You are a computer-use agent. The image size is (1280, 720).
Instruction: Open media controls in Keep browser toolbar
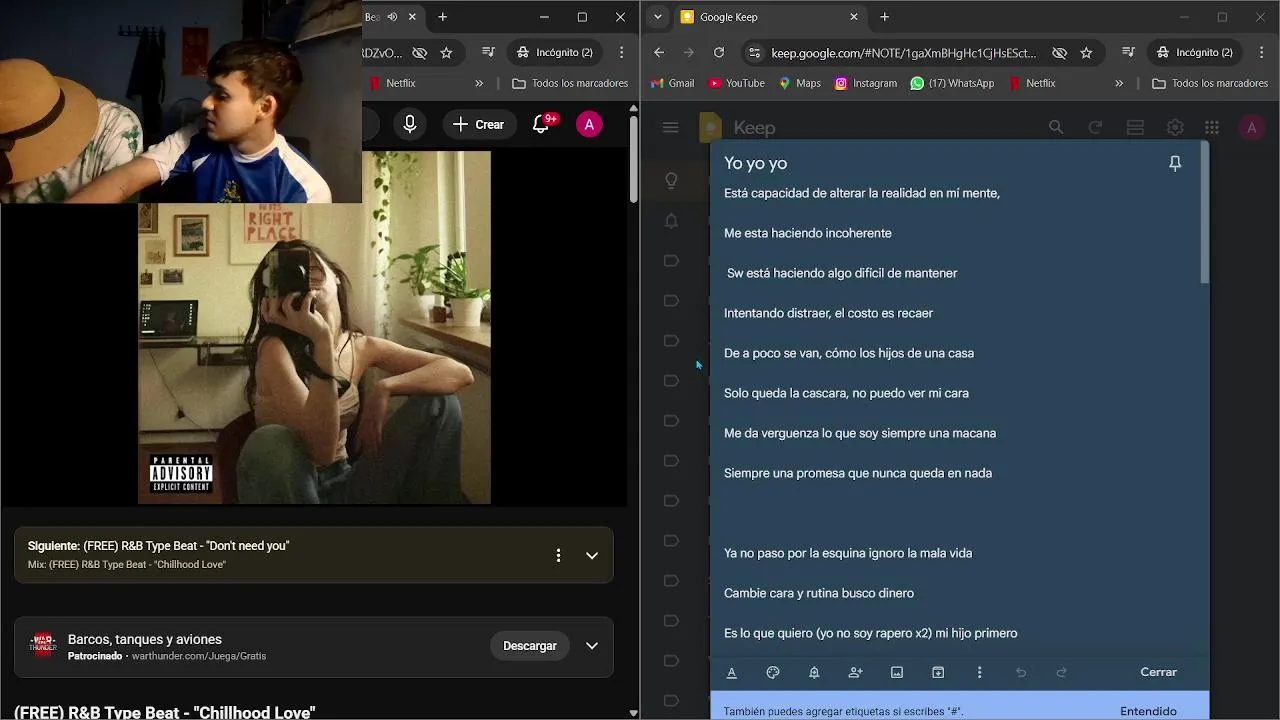tap(1128, 52)
